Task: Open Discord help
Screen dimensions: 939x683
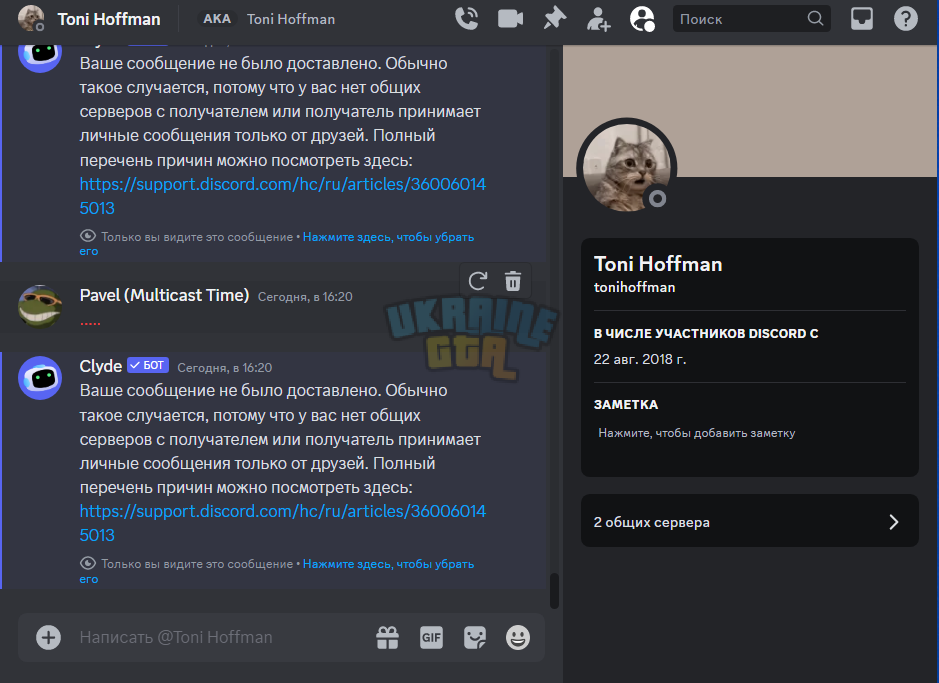Action: pyautogui.click(x=905, y=19)
